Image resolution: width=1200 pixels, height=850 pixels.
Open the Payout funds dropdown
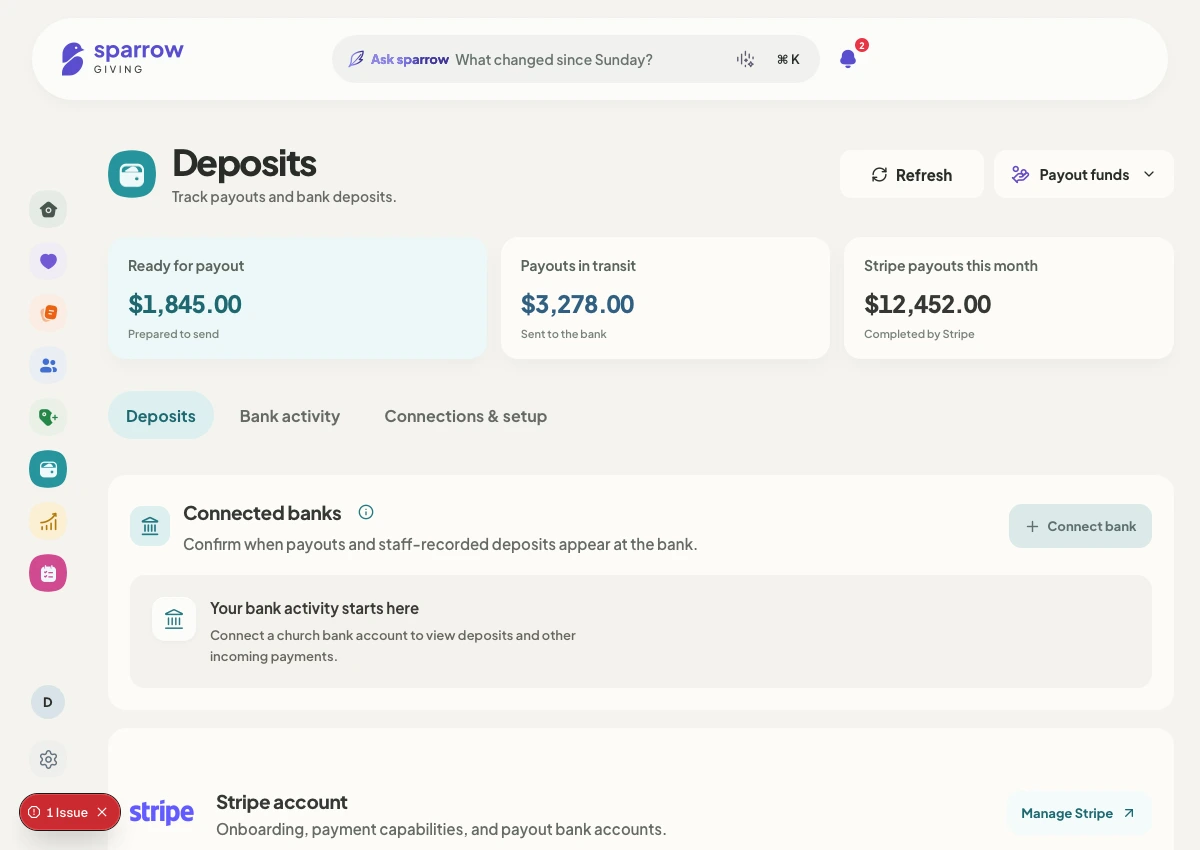1084,174
